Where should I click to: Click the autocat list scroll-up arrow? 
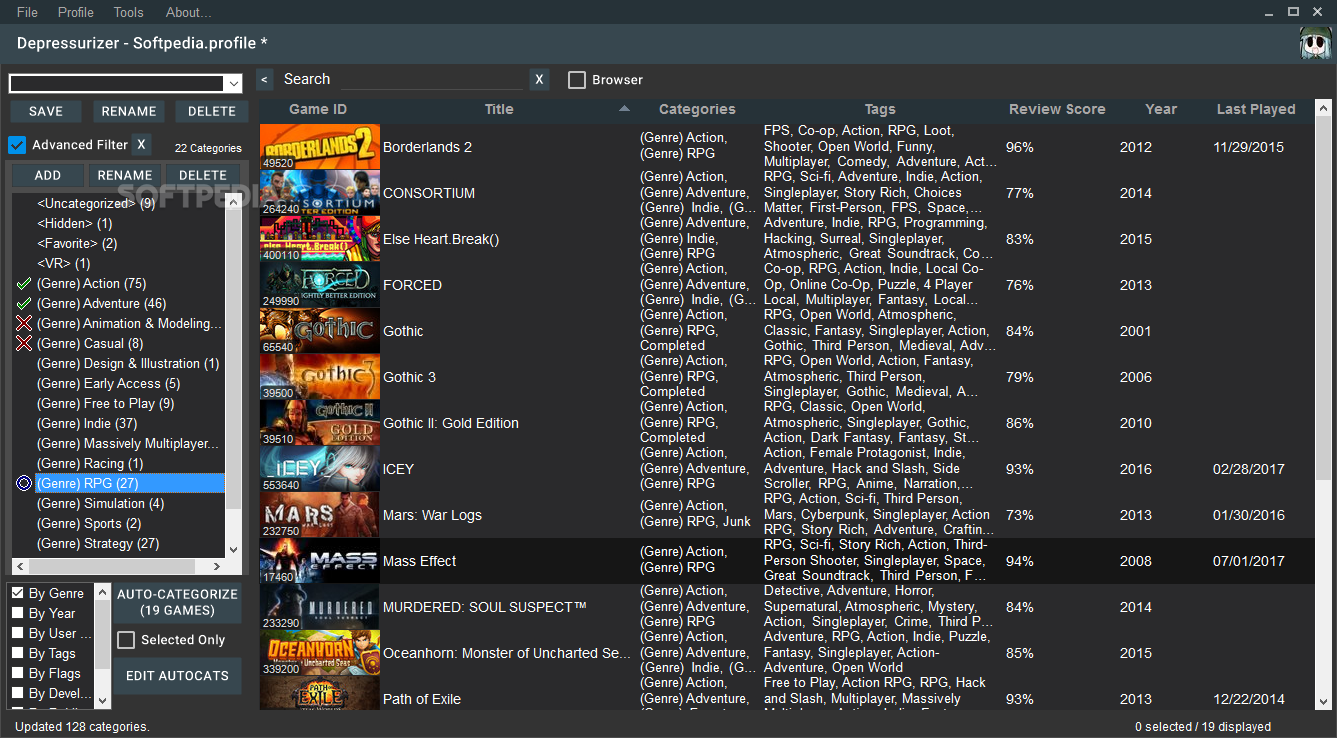(x=102, y=592)
